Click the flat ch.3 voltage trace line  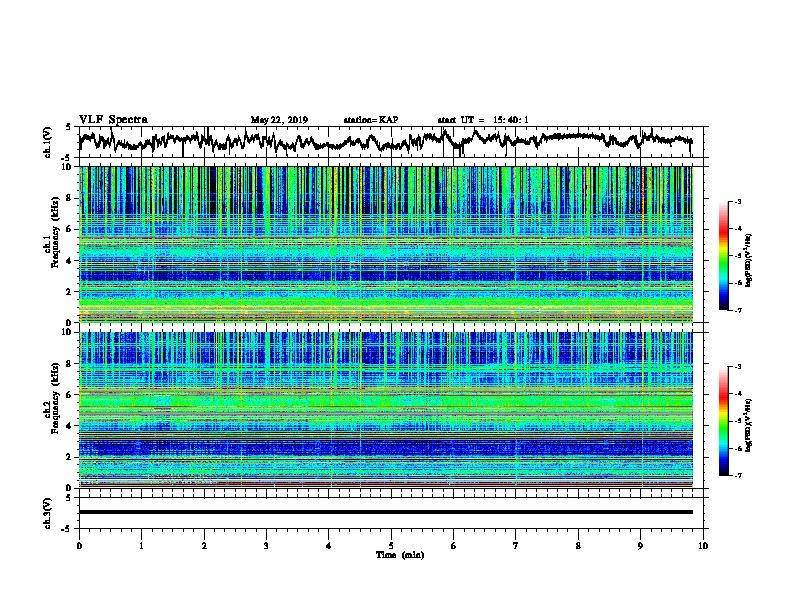(x=386, y=512)
